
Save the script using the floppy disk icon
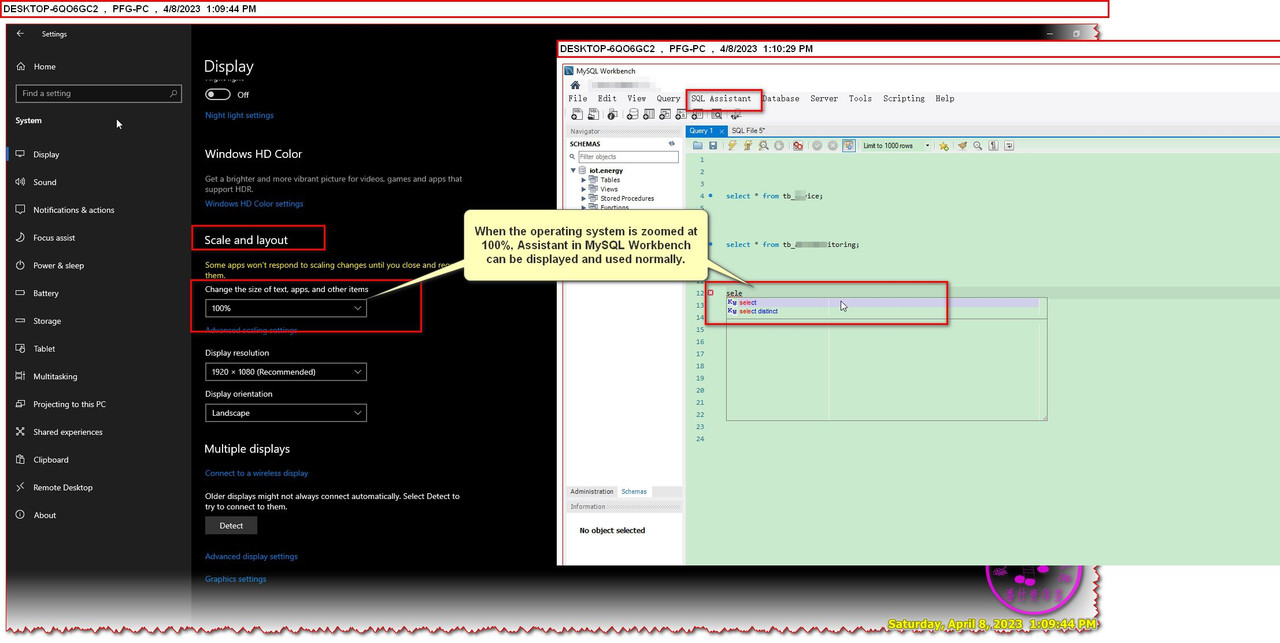coord(713,146)
